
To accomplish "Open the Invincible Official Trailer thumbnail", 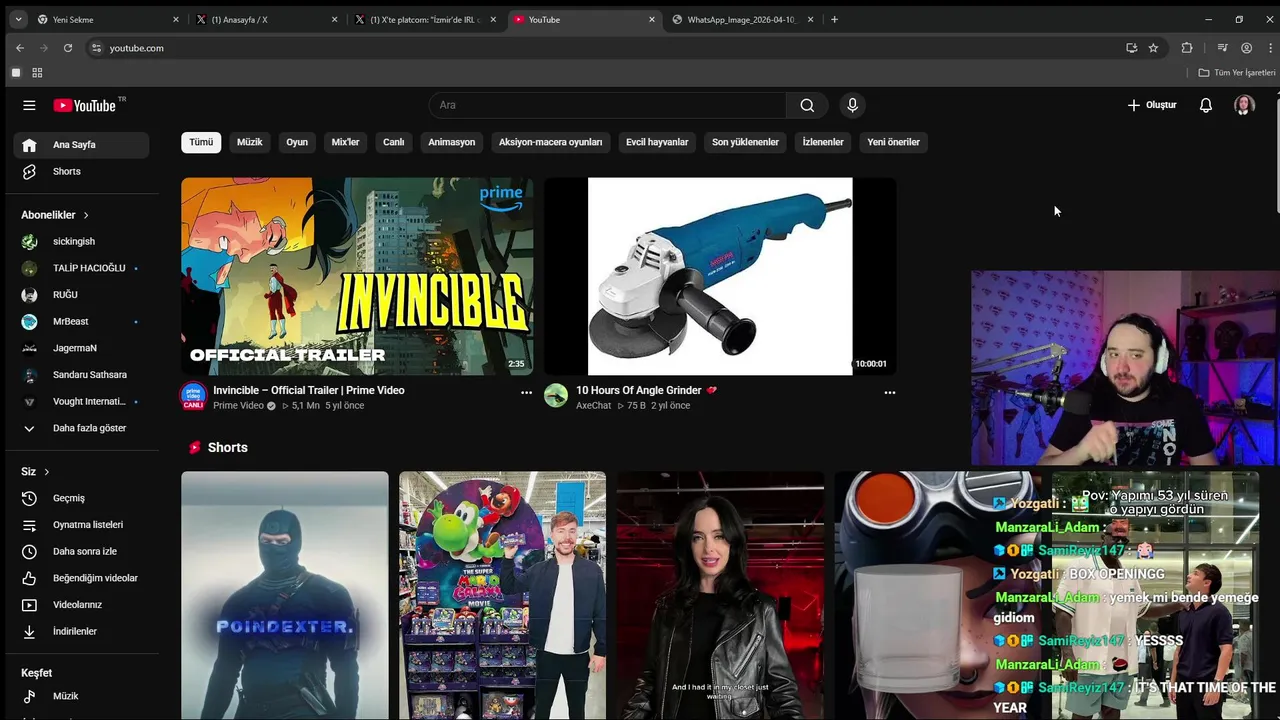I will coord(357,276).
